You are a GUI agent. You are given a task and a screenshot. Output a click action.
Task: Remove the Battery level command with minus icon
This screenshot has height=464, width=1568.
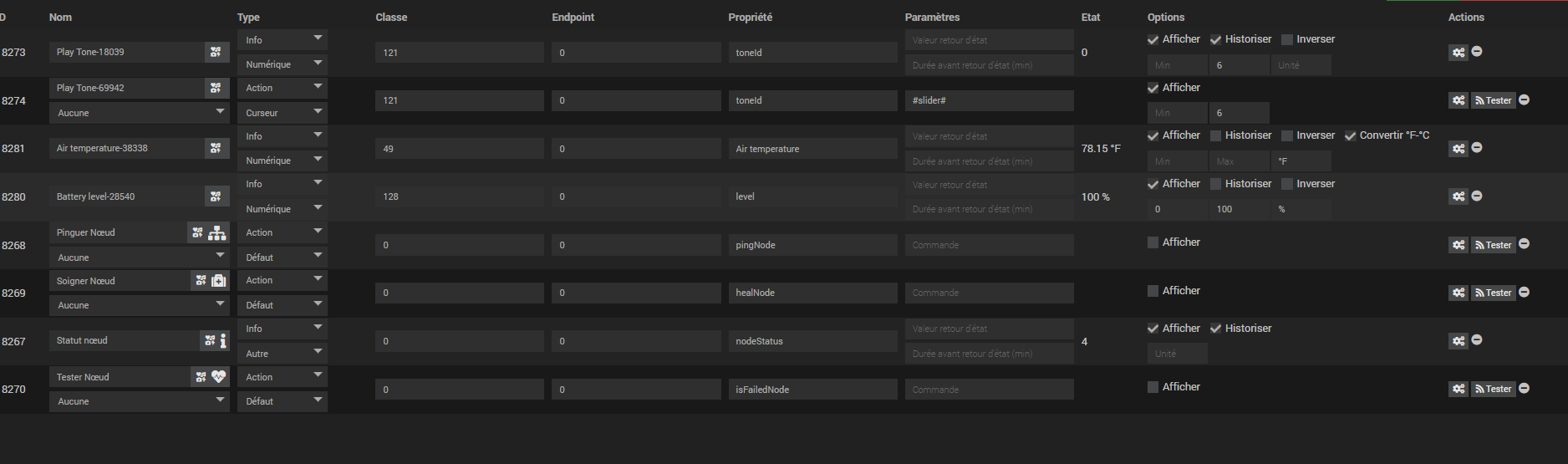pos(1477,196)
